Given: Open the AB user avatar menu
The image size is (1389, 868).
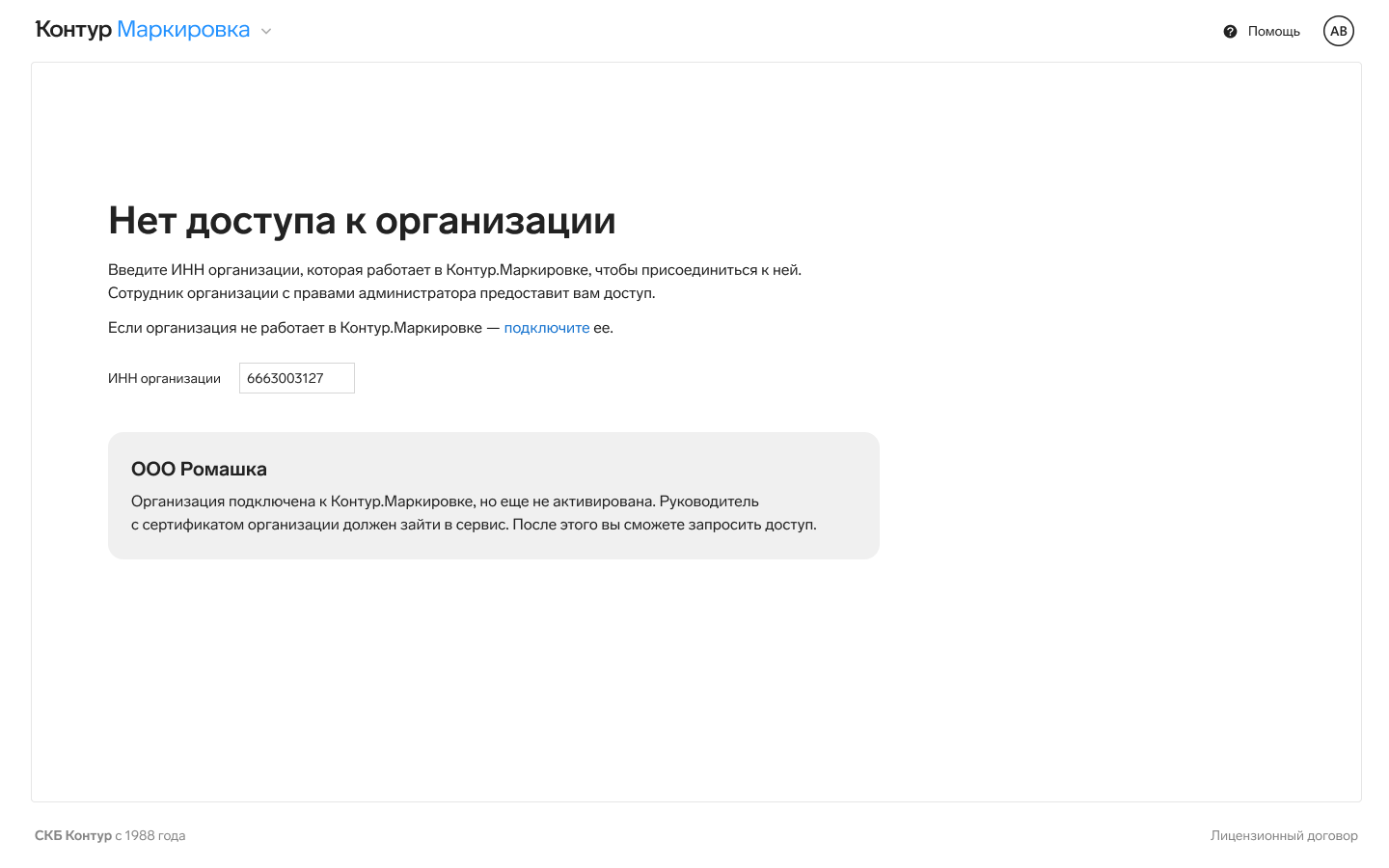Looking at the screenshot, I should [1339, 31].
